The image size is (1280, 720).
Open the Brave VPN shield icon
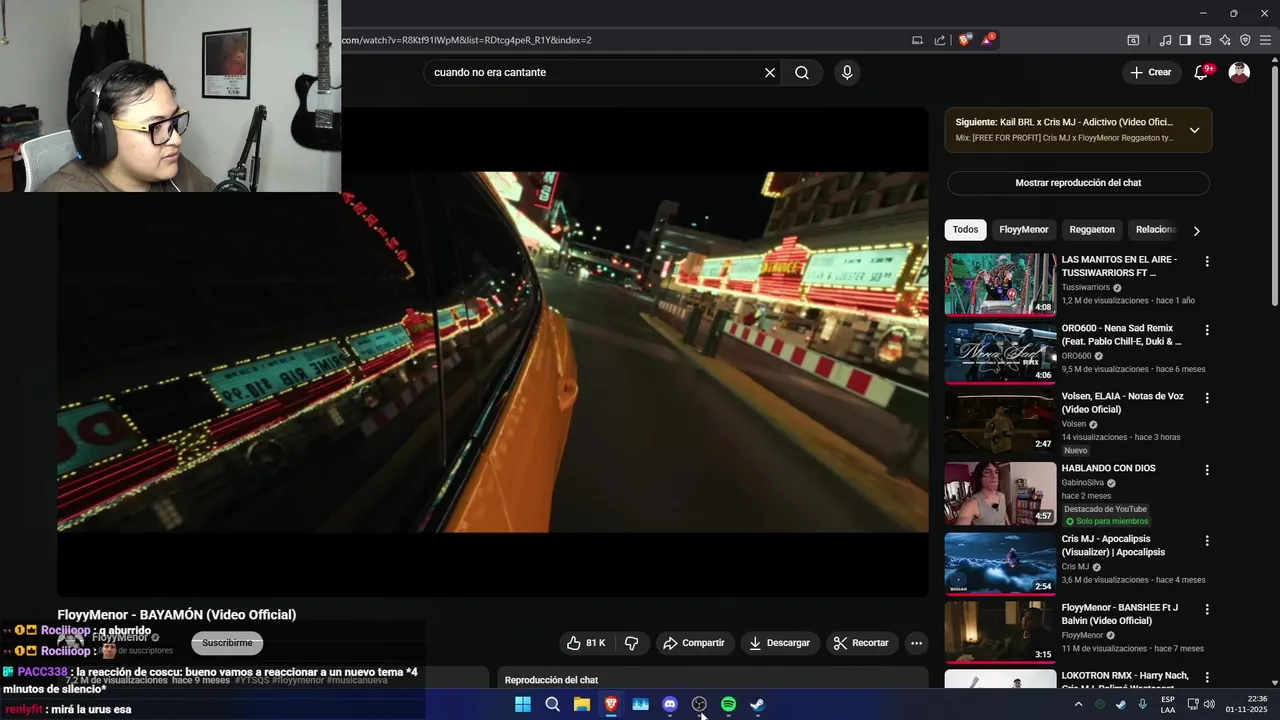(1245, 40)
